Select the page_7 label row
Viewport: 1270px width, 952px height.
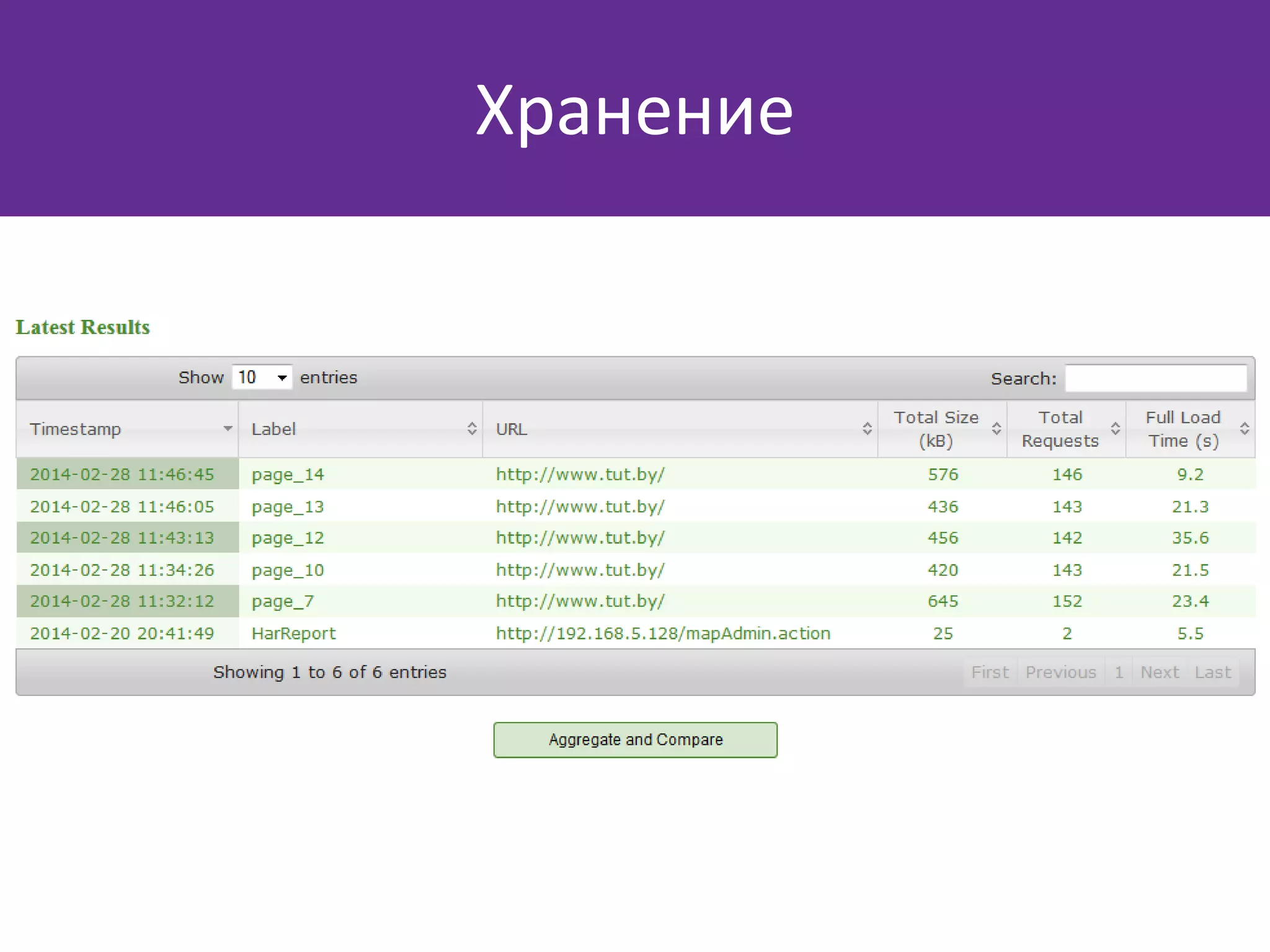283,601
